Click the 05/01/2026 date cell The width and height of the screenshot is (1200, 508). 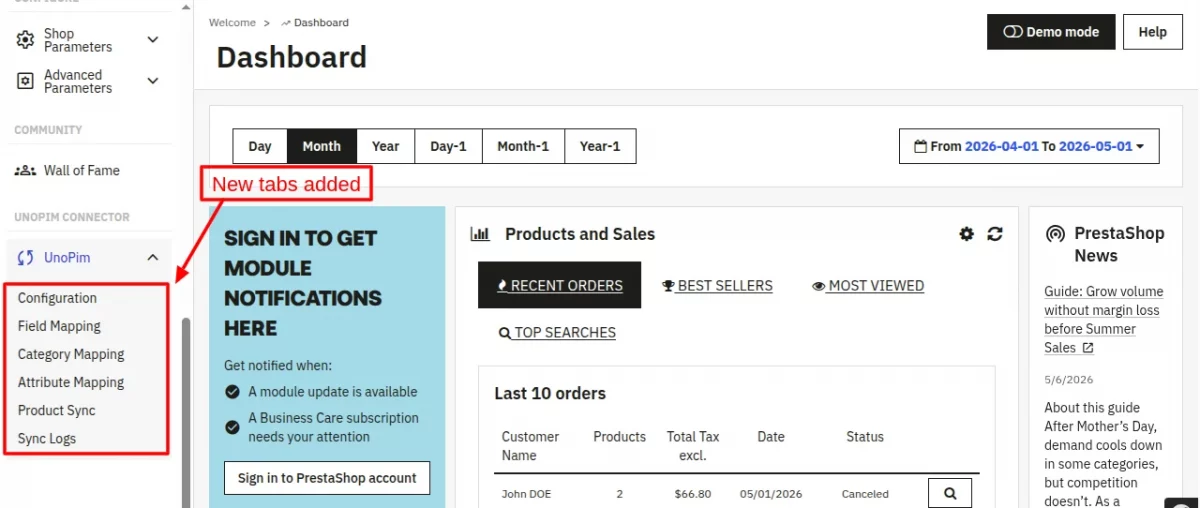click(x=771, y=494)
